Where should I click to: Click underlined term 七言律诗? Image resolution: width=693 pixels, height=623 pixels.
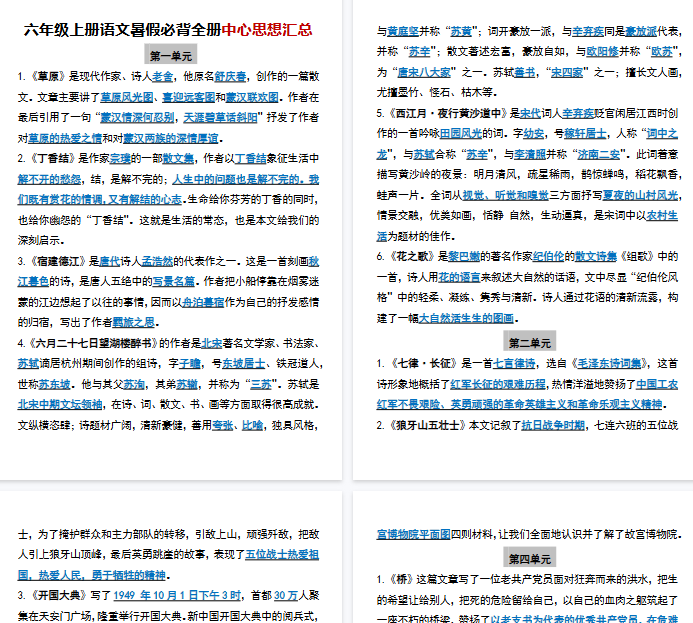point(514,364)
